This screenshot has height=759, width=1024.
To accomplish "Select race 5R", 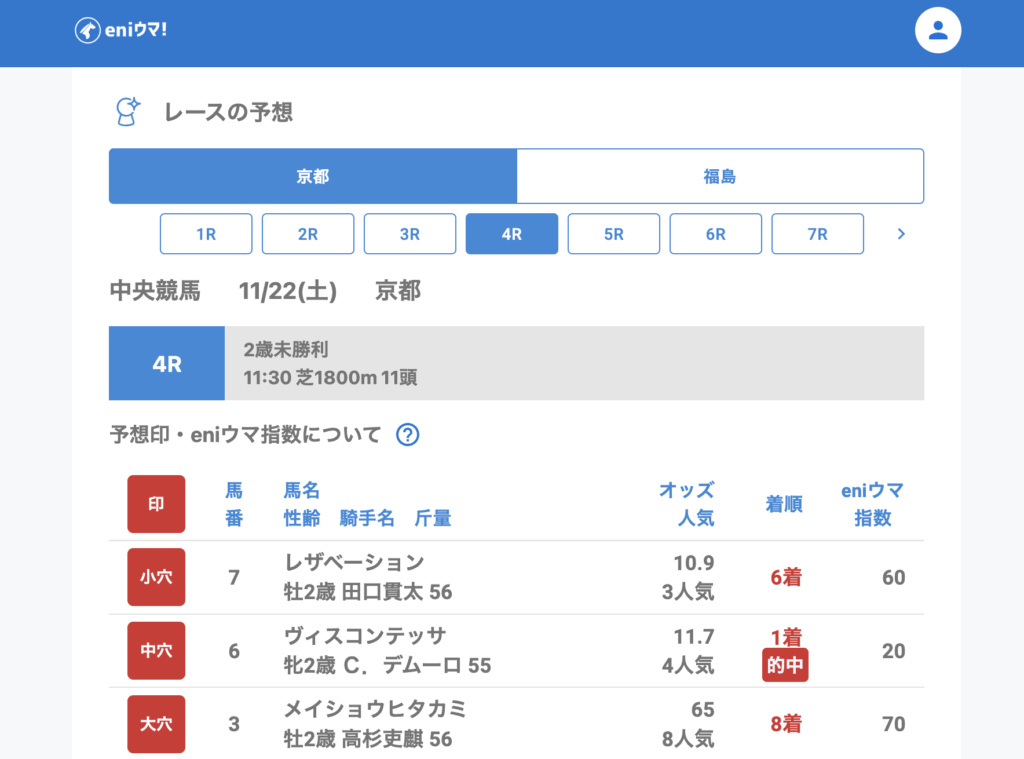I will [x=614, y=234].
